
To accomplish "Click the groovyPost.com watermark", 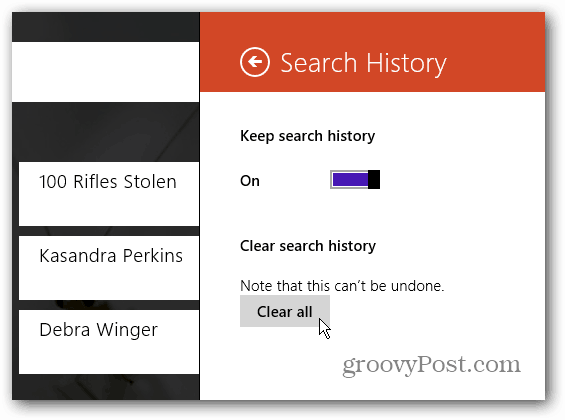I will 431,365.
